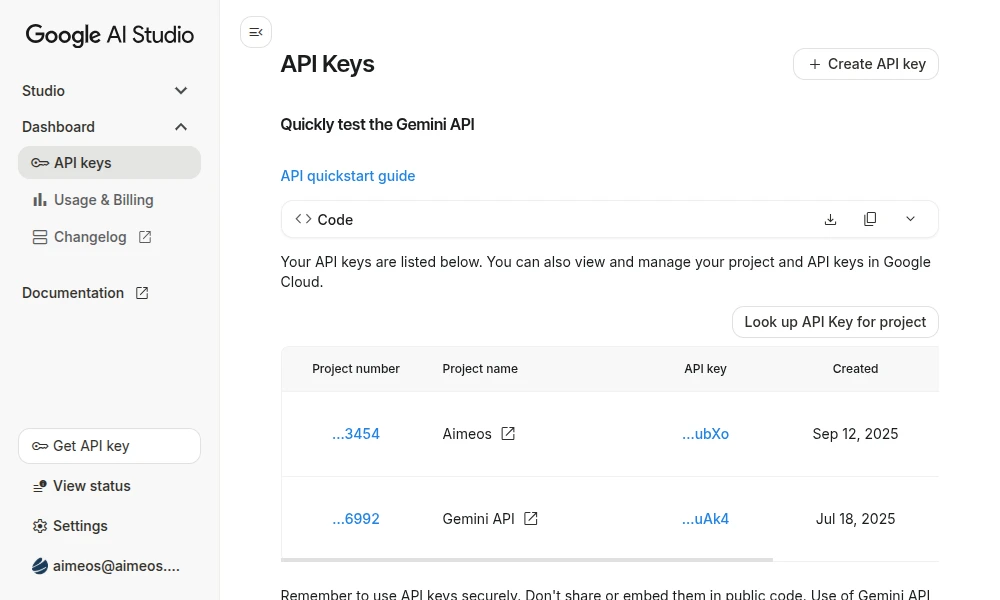Viewport: 1000px width, 600px height.
Task: Open the Documentation external link
Action: [86, 293]
